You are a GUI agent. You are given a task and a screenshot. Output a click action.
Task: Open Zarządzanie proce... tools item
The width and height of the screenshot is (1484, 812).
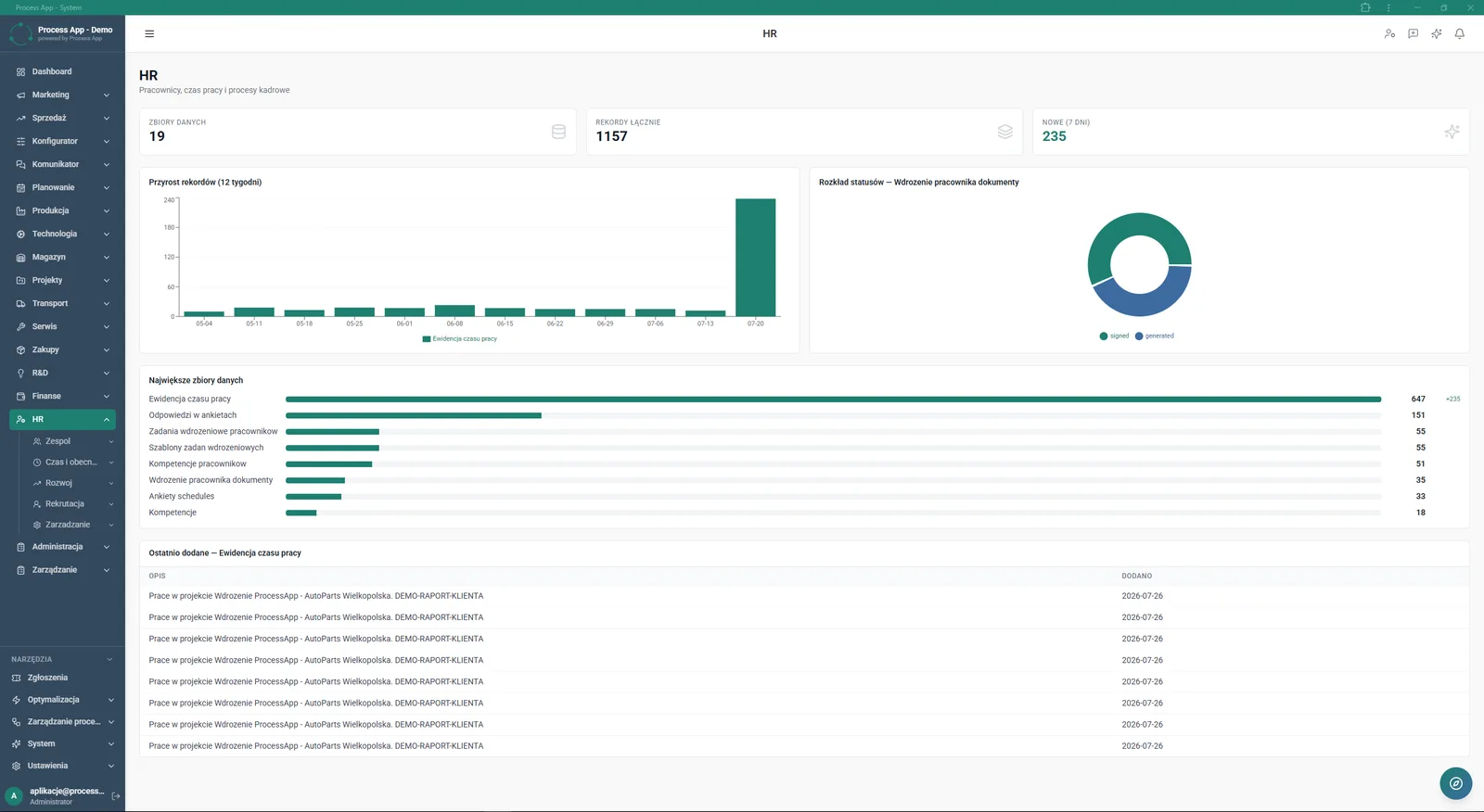coord(62,722)
